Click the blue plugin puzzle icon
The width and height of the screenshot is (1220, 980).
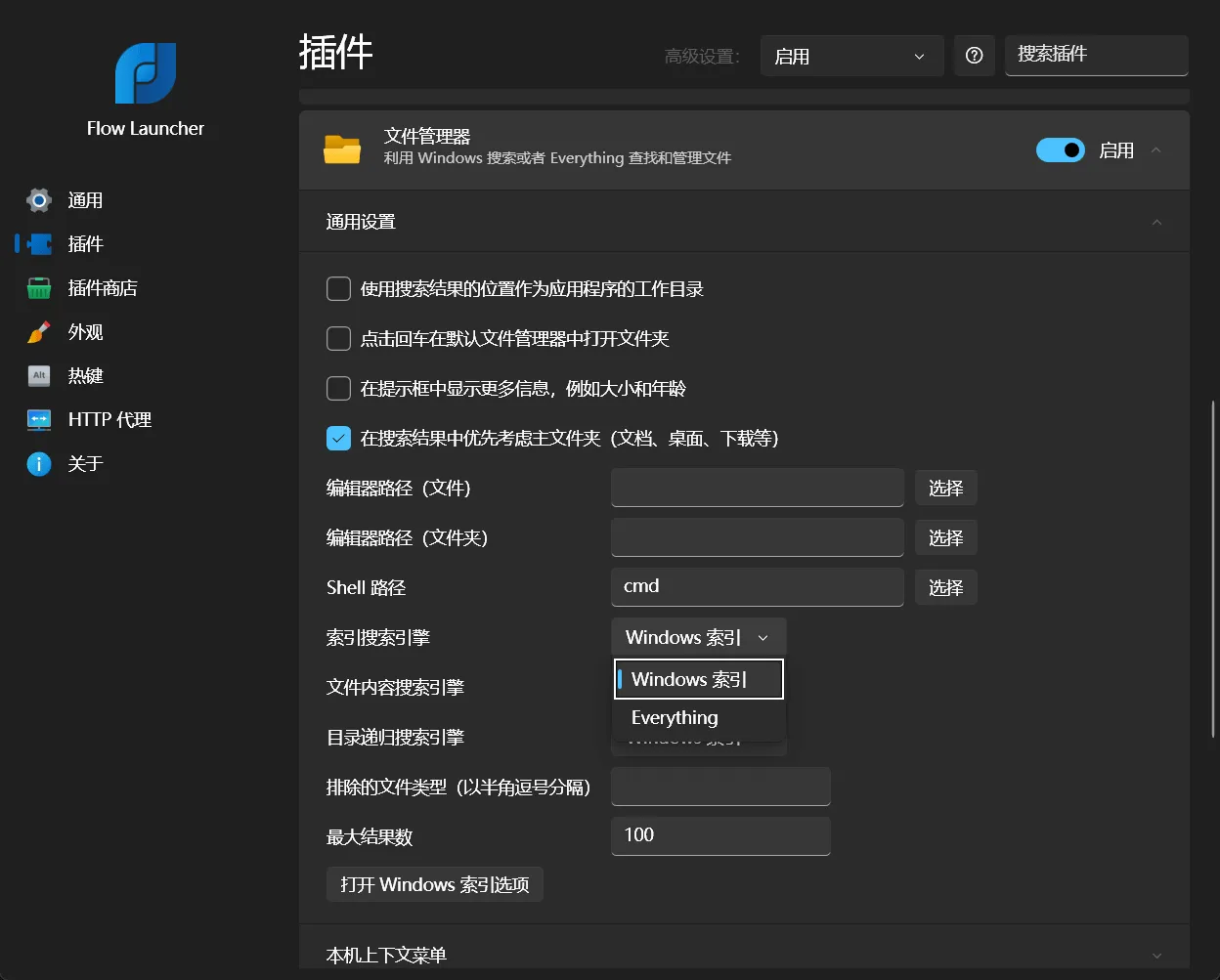39,244
